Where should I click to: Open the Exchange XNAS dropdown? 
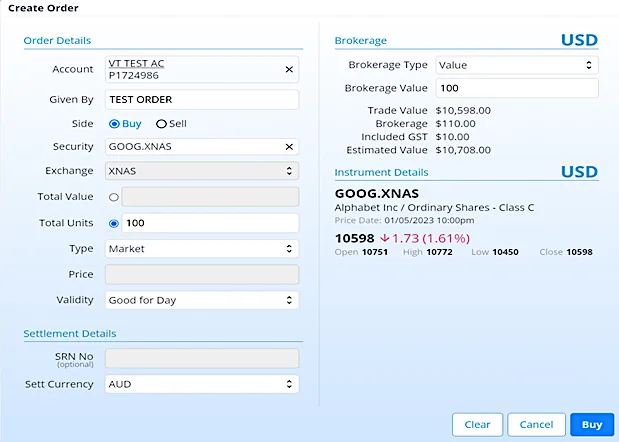point(201,171)
